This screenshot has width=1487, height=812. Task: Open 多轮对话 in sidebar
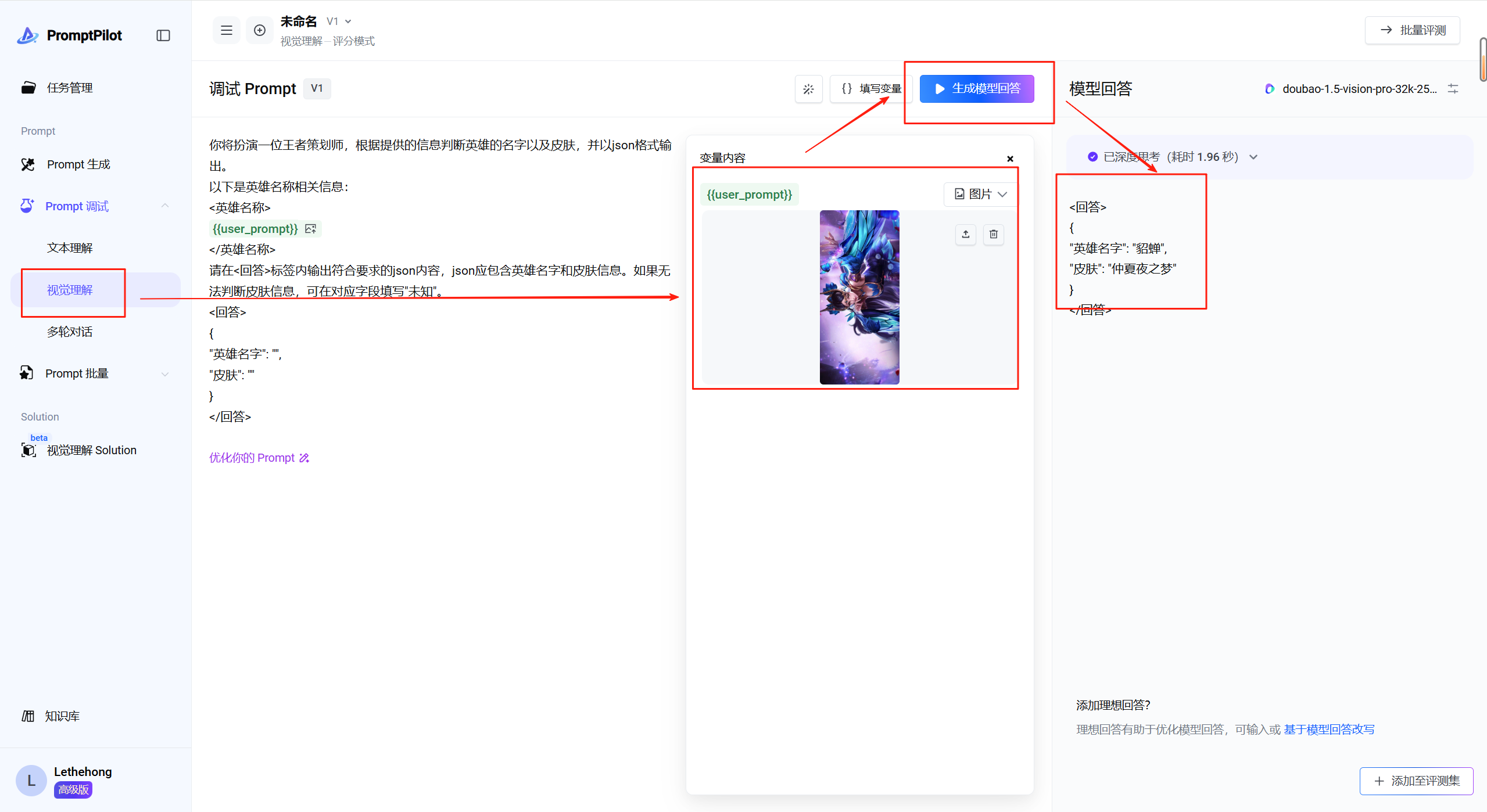tap(70, 332)
